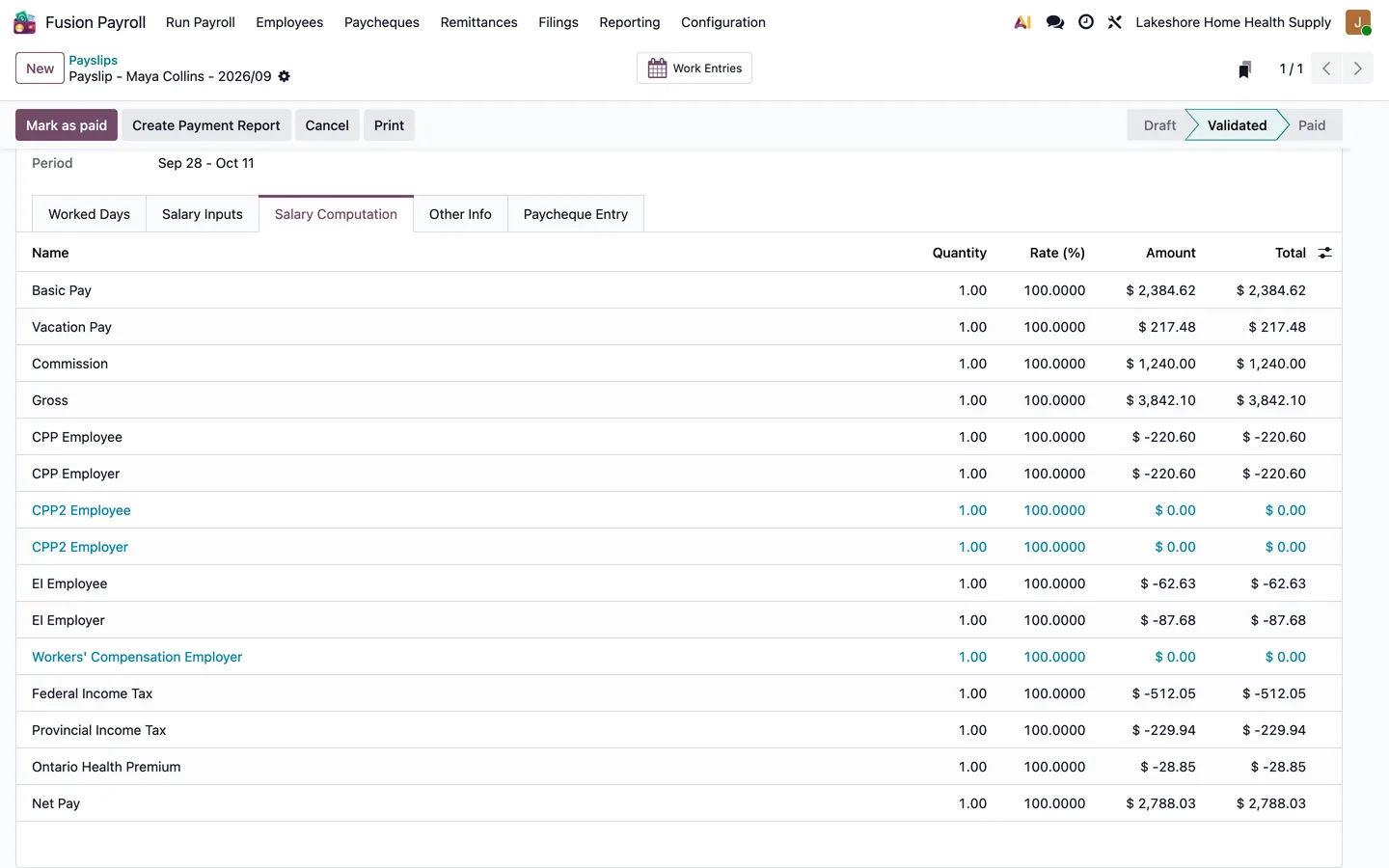Open the Reporting menu
1389x868 pixels.
coord(629,22)
